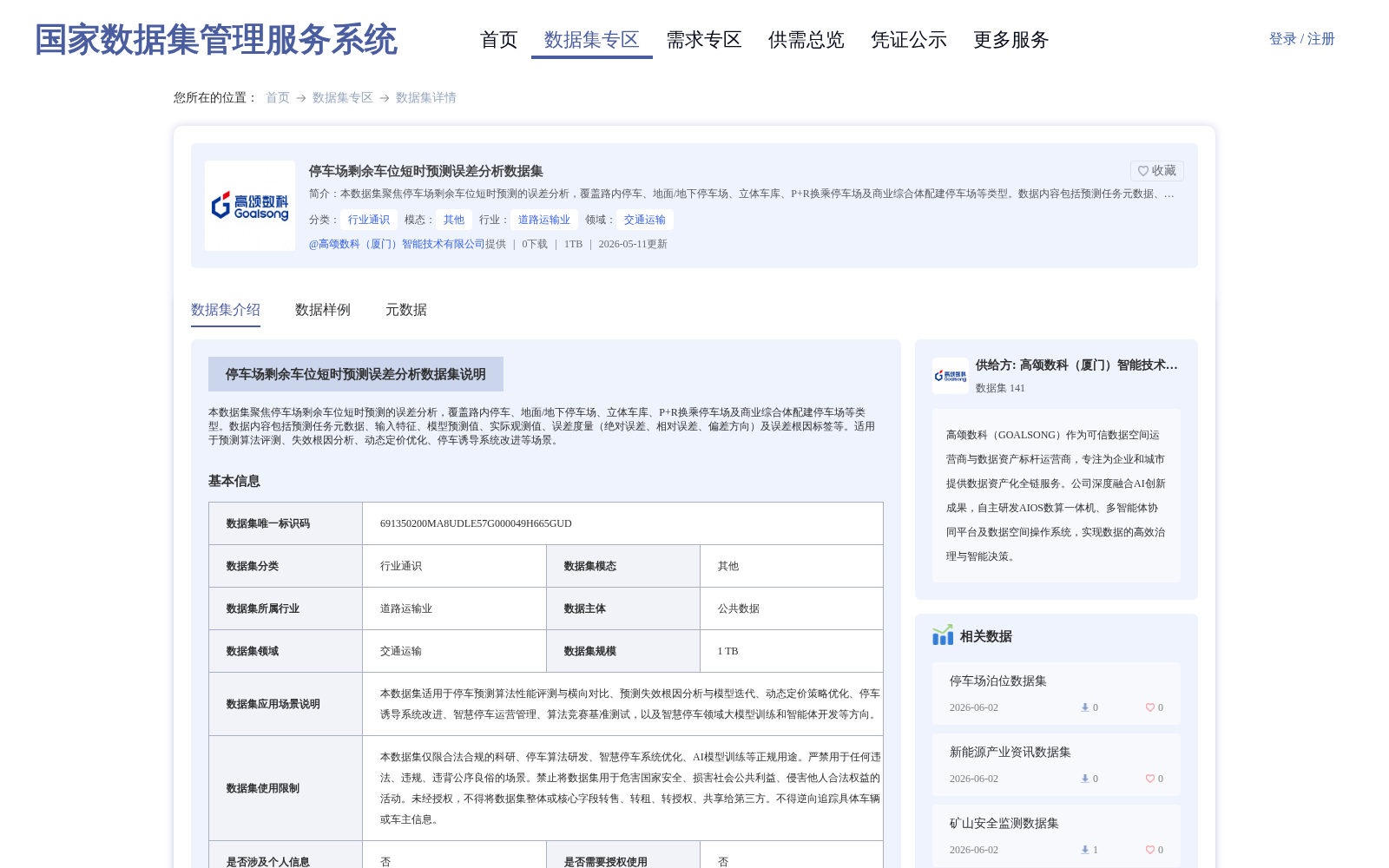Click the 是否需要授权使用 label cell
The image size is (1389, 868).
623,856
